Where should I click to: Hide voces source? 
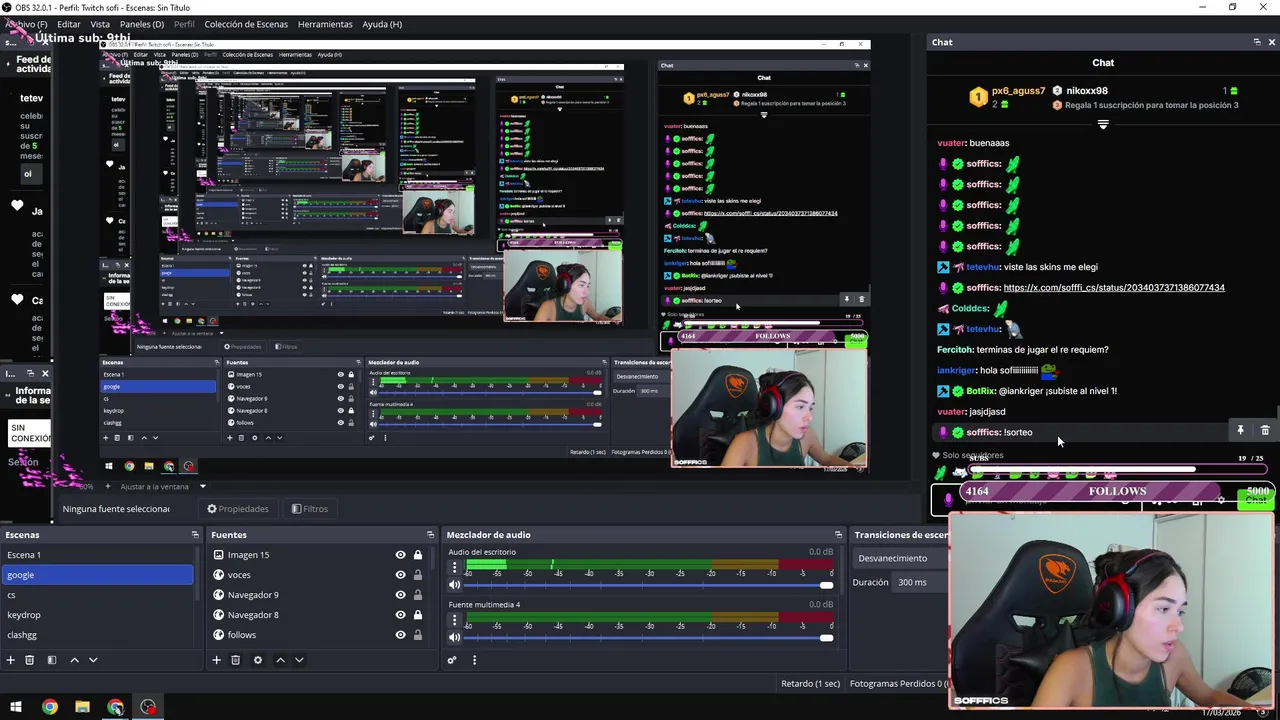(x=400, y=575)
